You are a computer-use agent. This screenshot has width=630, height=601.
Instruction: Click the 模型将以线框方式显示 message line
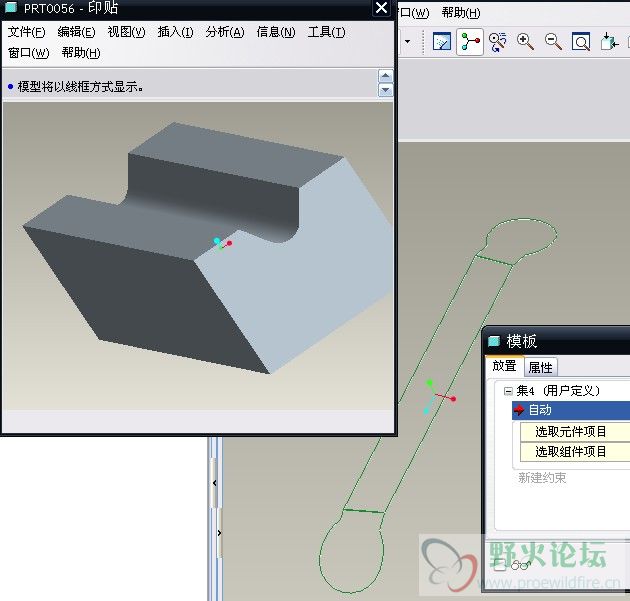pos(80,87)
